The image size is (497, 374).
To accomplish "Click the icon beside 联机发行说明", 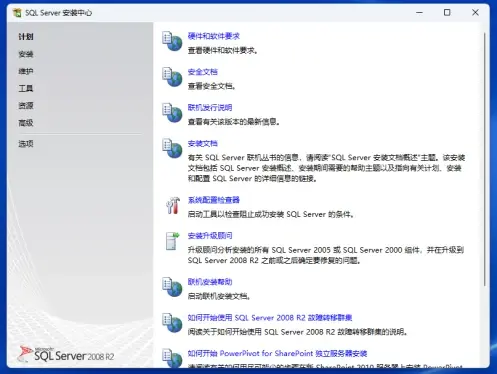I will pos(172,113).
